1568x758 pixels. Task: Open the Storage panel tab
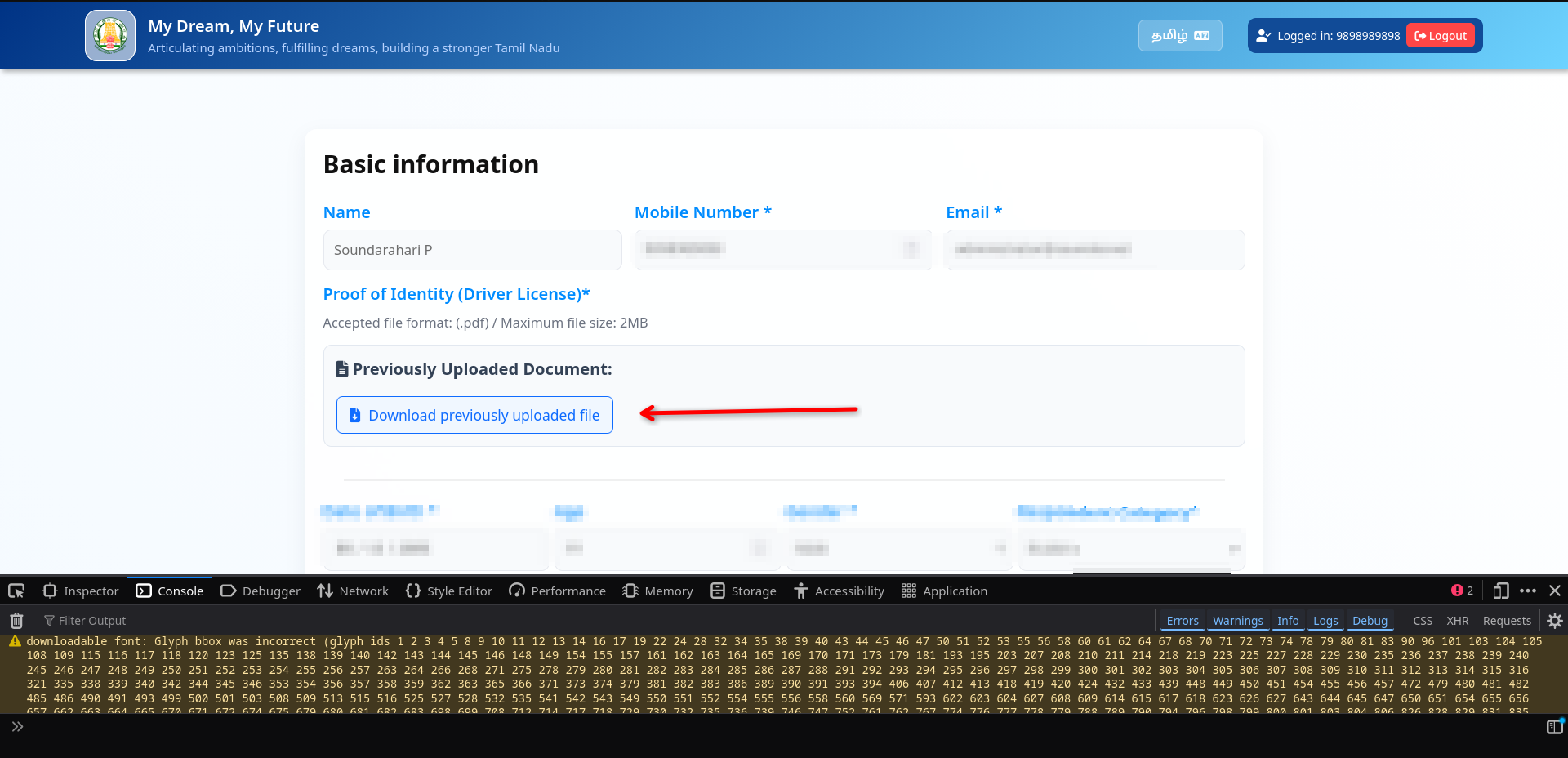(743, 591)
